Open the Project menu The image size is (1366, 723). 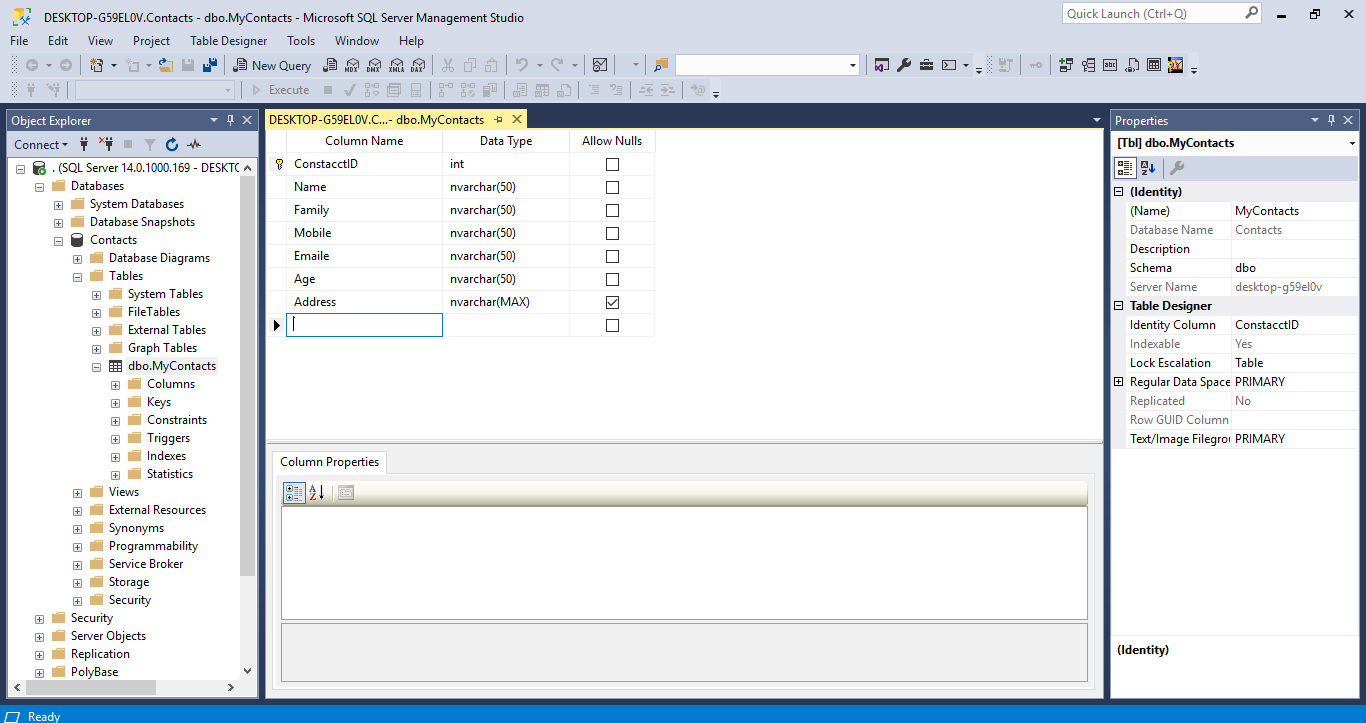[x=152, y=41]
